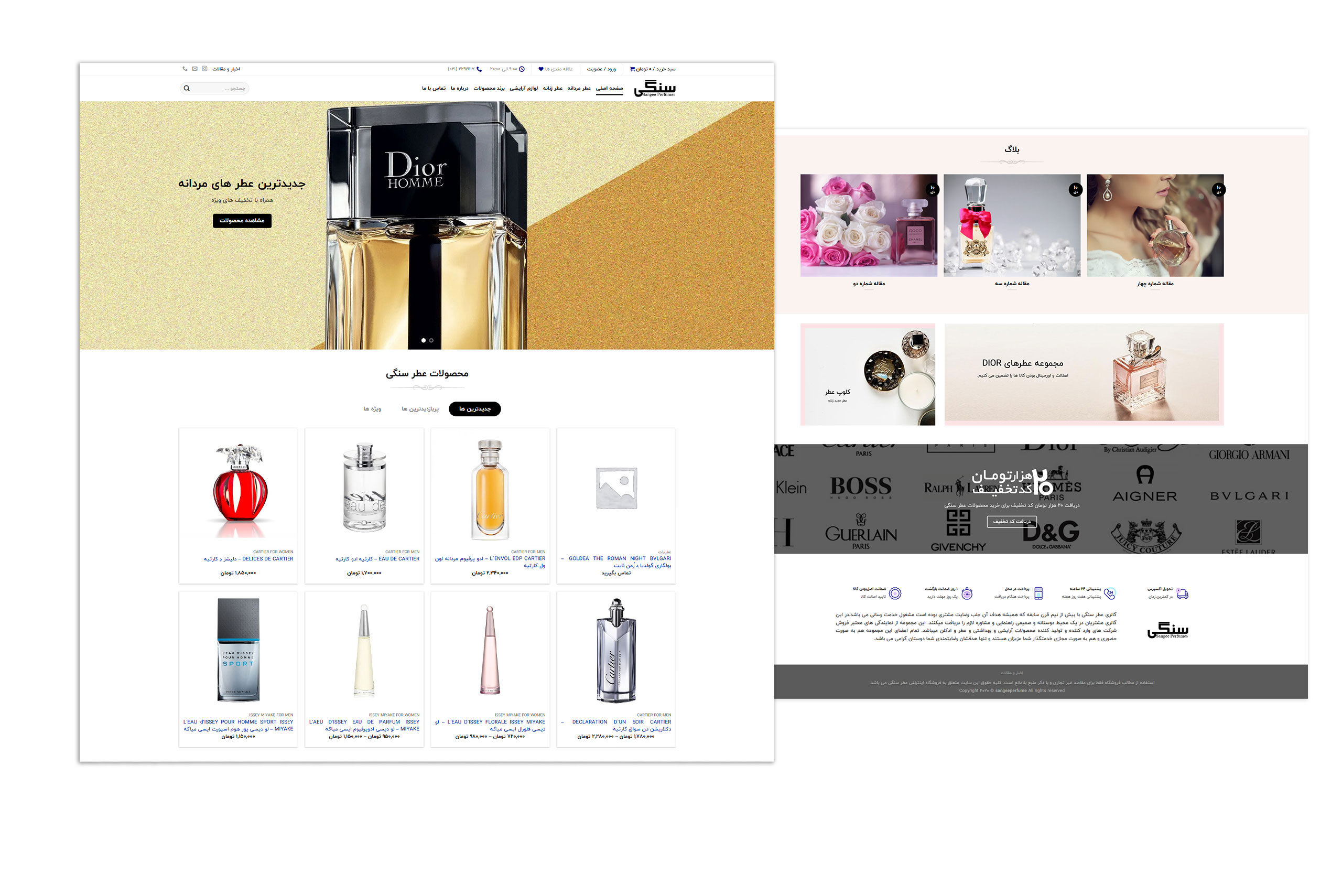
Task: Click the pay-on-delivery mobile icon
Action: 1038,593
